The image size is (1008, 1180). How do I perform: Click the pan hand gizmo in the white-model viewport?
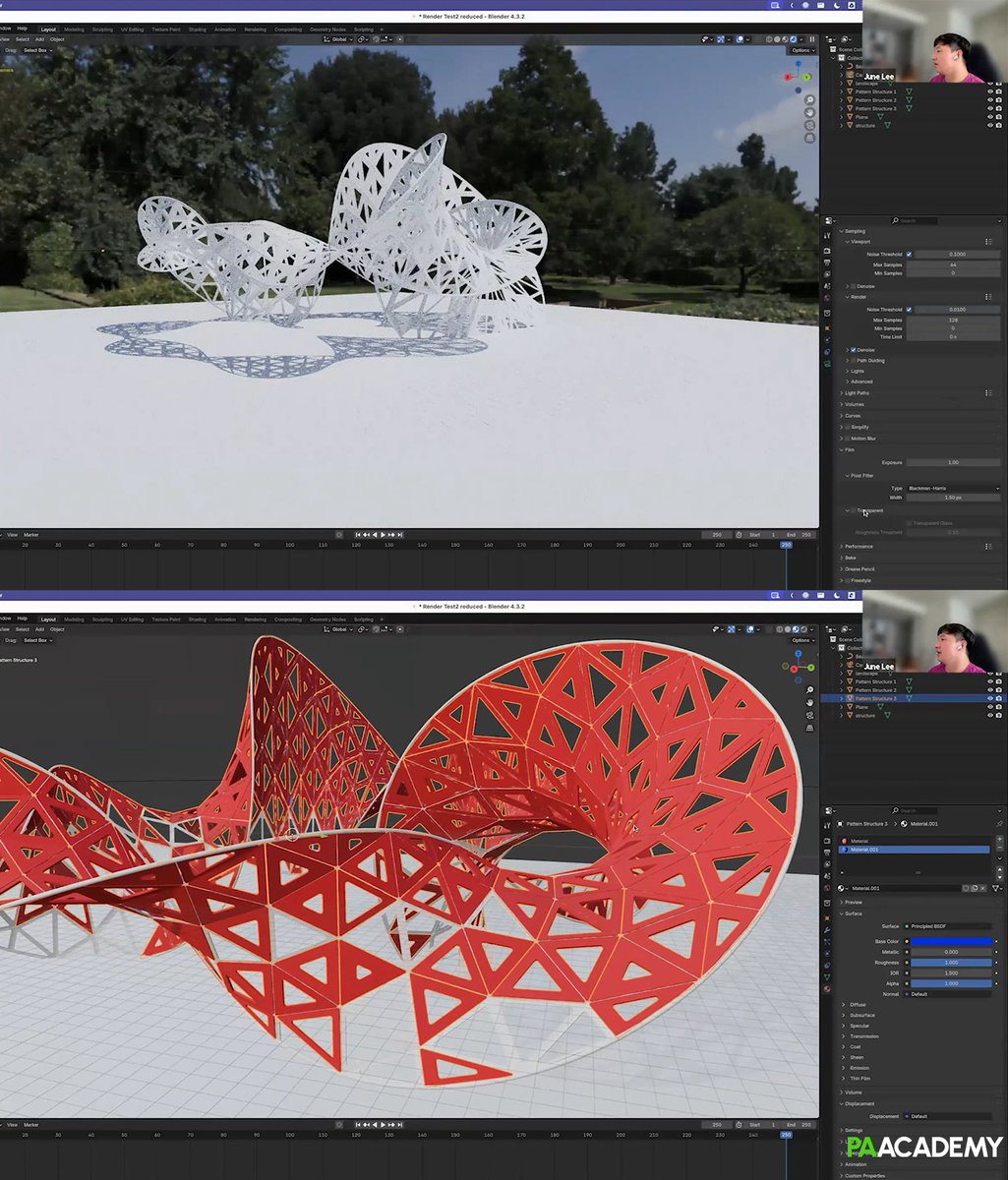coord(809,112)
